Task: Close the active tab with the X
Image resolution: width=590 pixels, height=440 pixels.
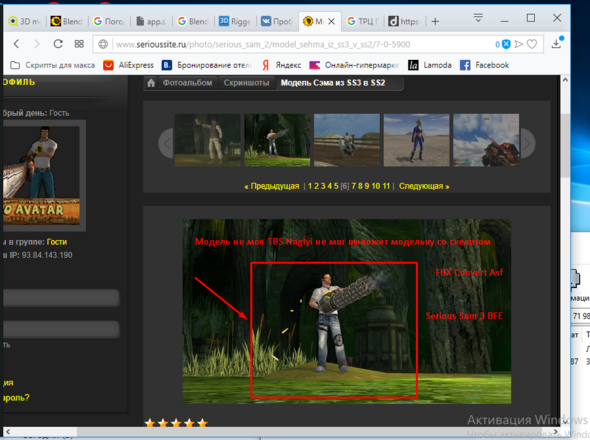Action: 331,21
